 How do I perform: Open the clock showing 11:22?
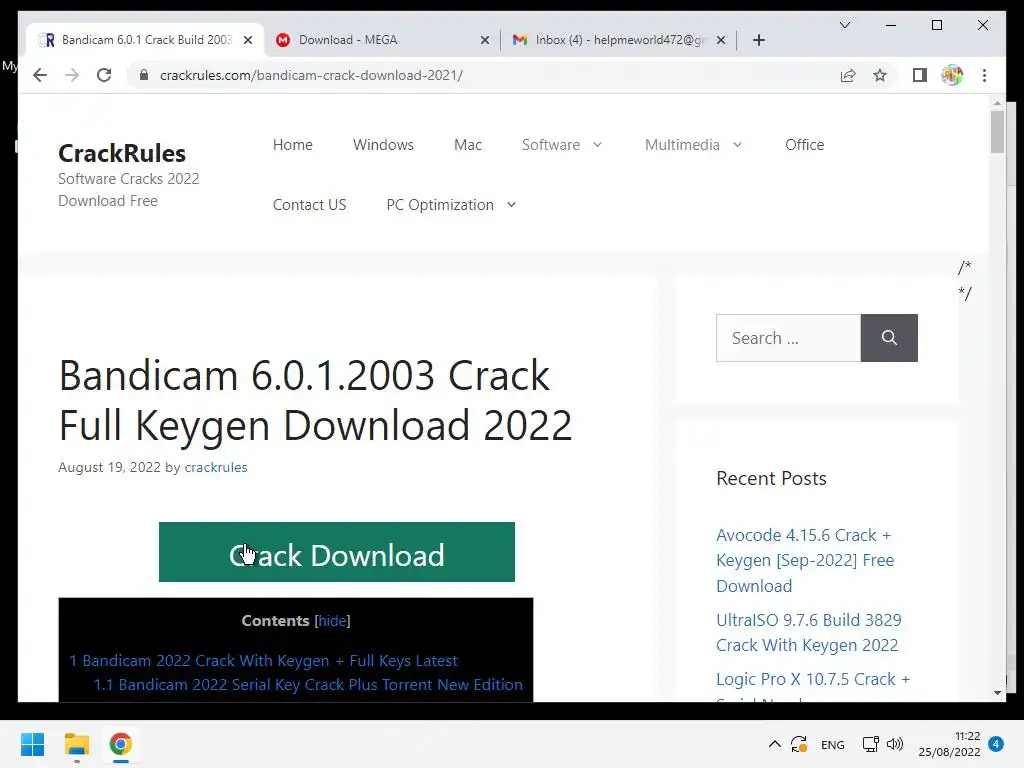coord(950,744)
